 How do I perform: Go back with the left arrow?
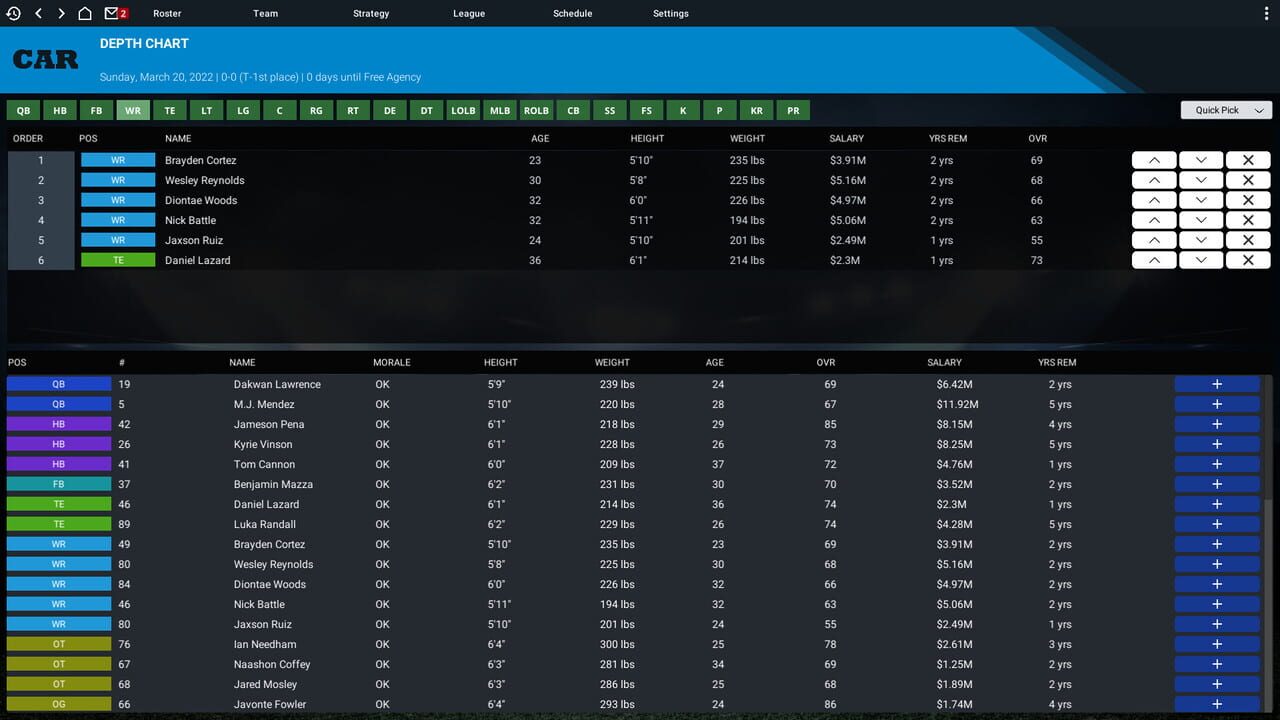(38, 14)
